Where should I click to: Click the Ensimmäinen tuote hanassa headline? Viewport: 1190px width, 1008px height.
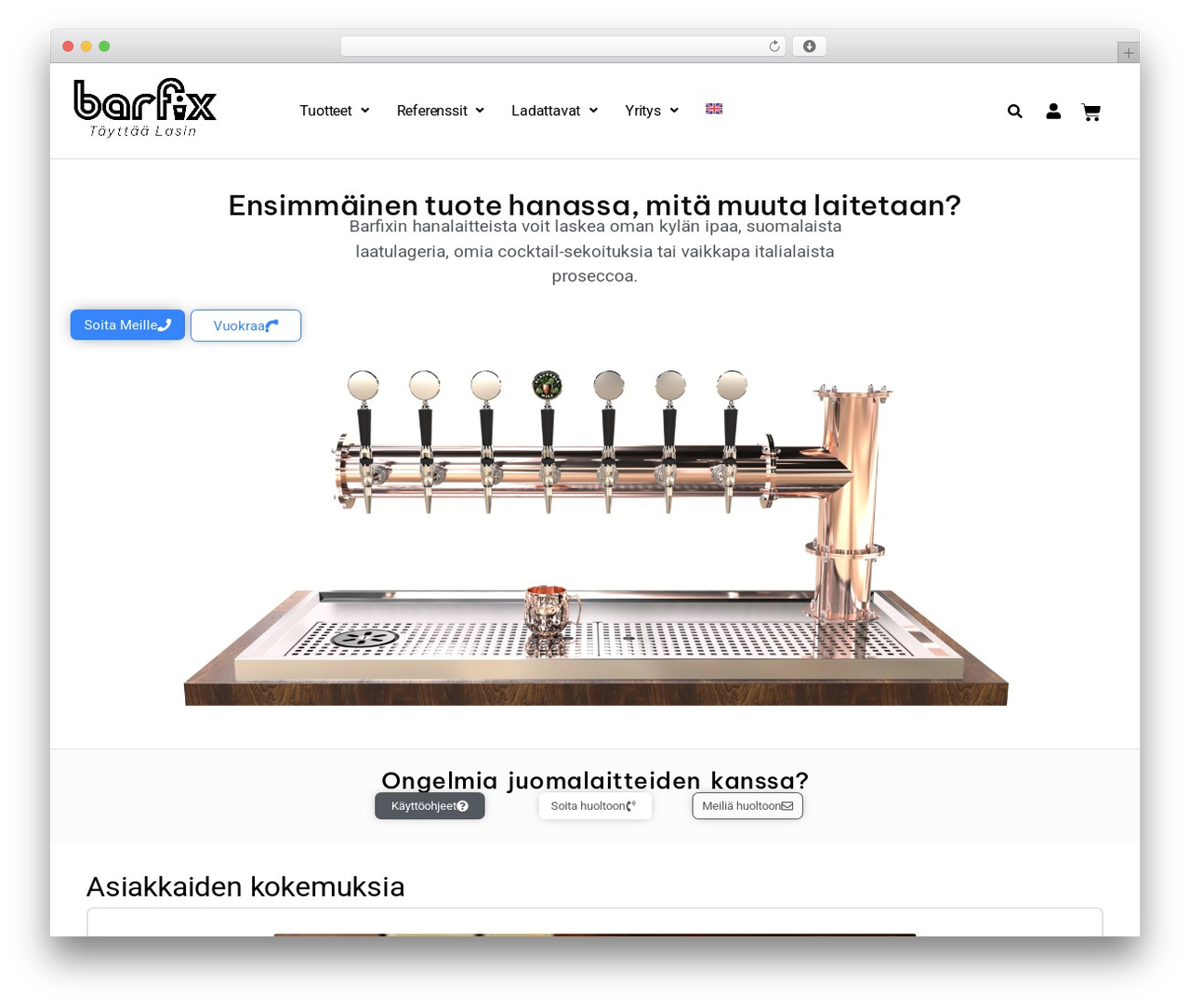coord(595,205)
